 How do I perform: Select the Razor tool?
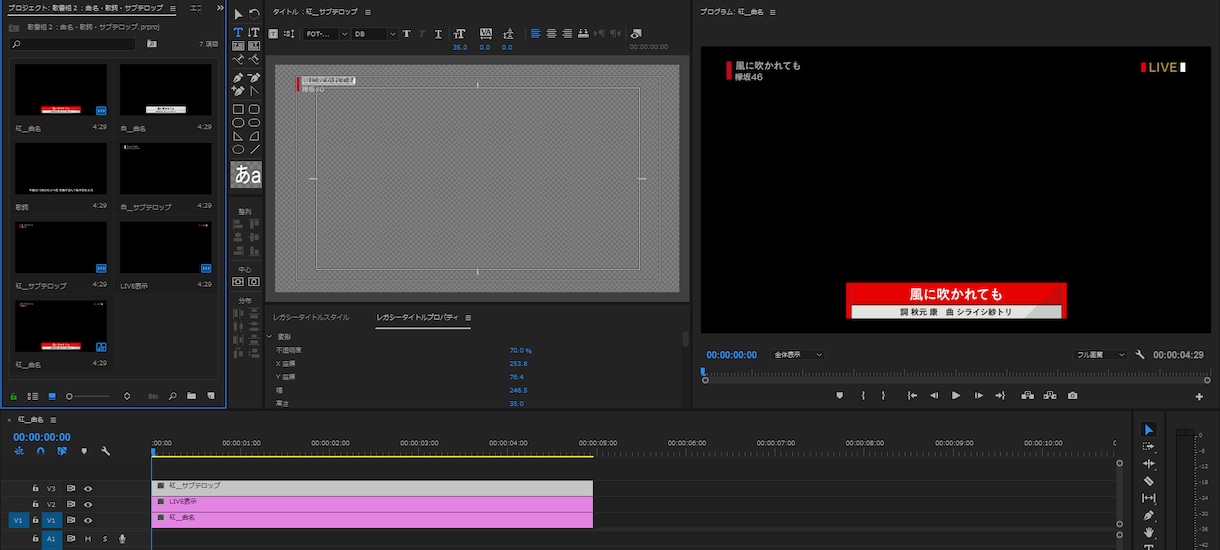pos(1148,481)
